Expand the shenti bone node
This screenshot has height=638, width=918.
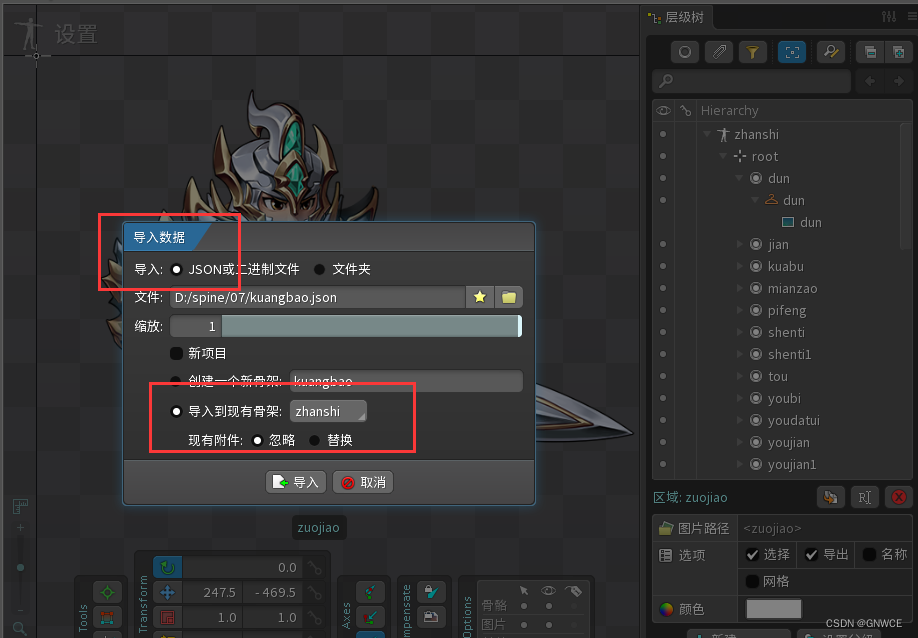coord(739,332)
